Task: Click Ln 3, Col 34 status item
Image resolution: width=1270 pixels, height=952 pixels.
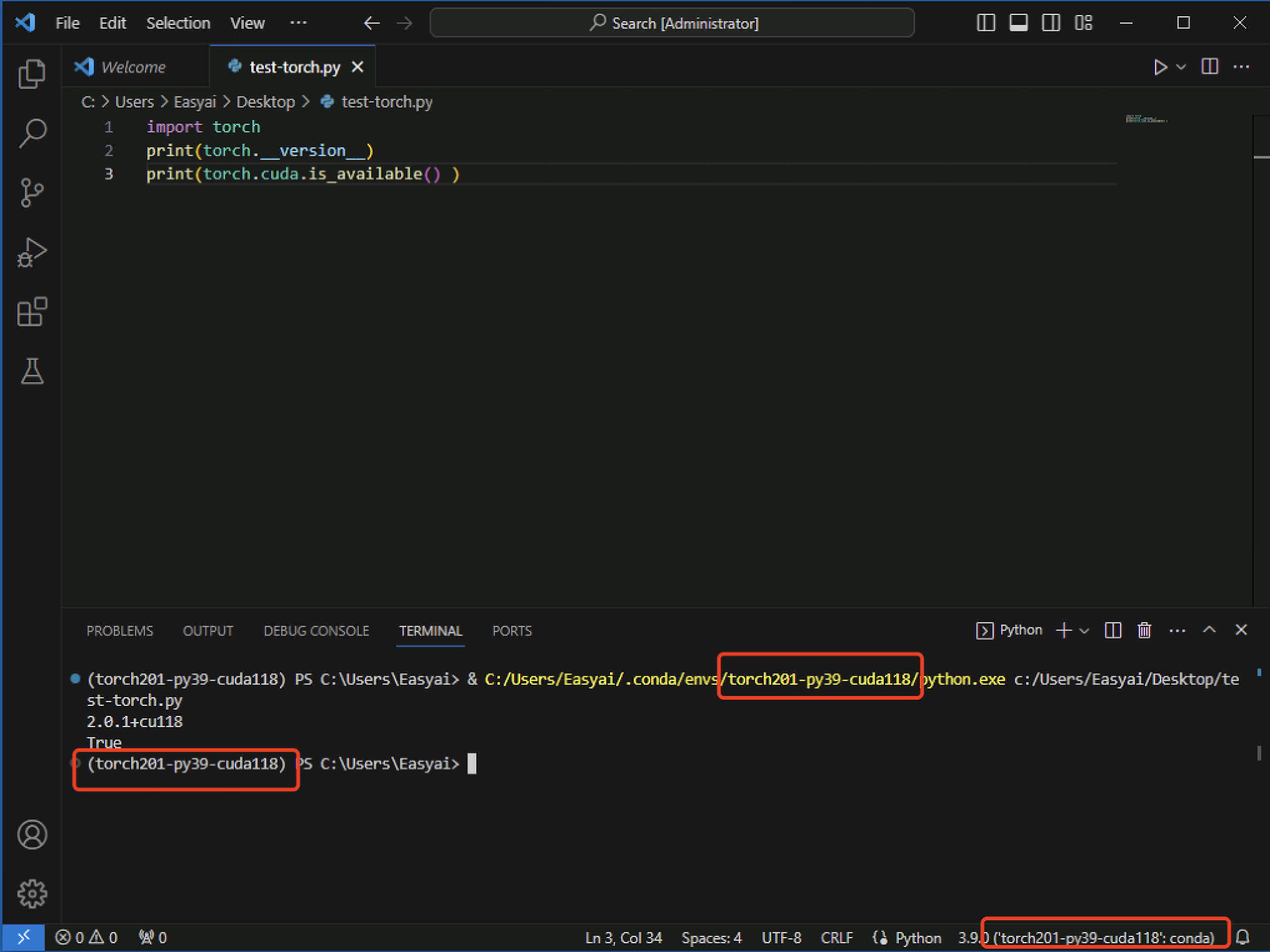Action: click(x=624, y=938)
